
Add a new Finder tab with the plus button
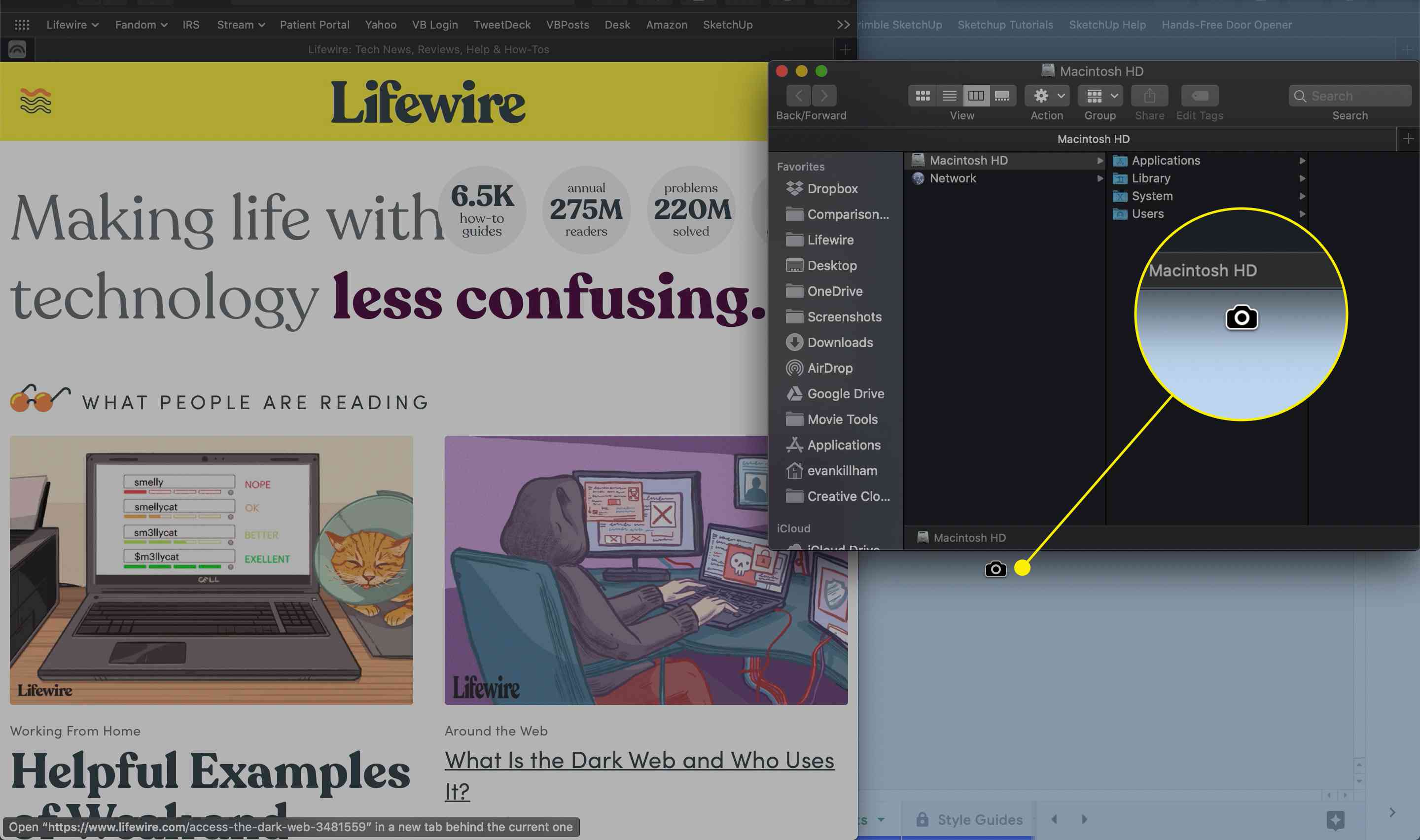(1408, 139)
